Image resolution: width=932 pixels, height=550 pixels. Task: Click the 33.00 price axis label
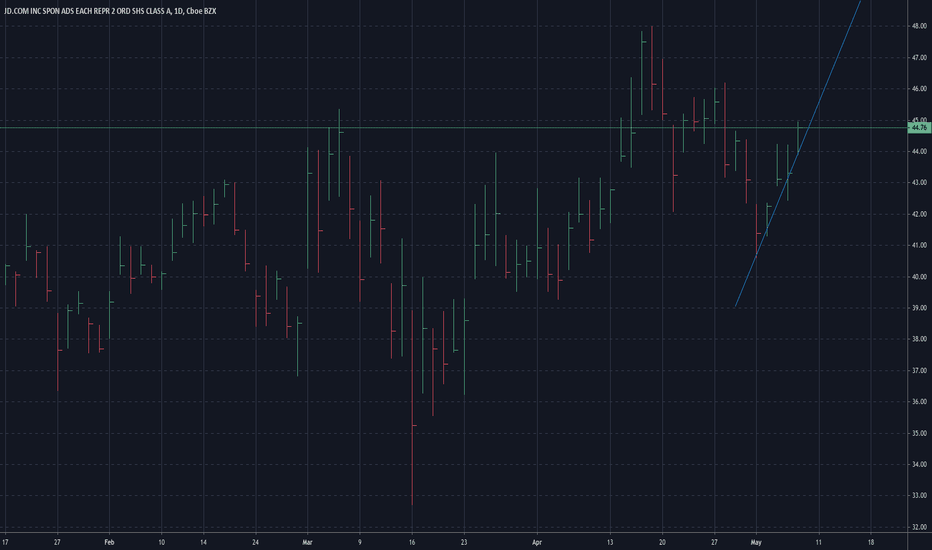919,495
